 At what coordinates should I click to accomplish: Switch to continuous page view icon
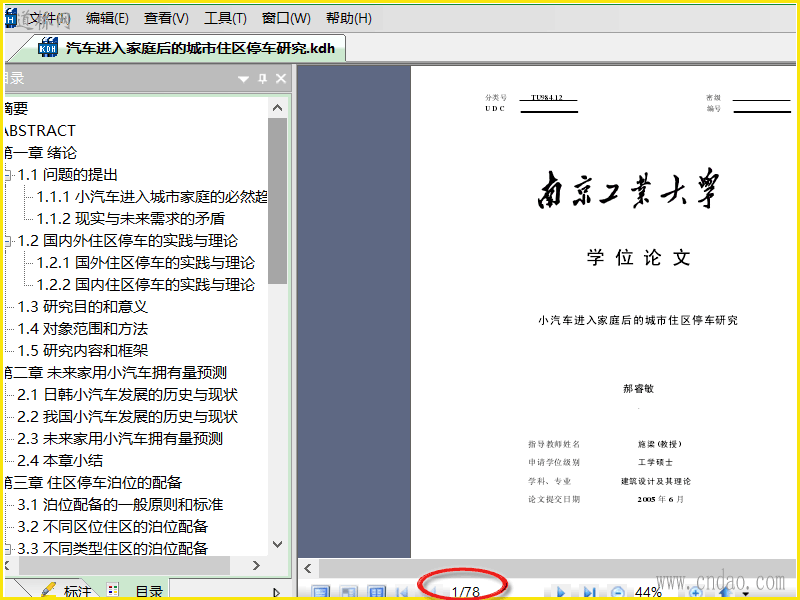[349, 592]
